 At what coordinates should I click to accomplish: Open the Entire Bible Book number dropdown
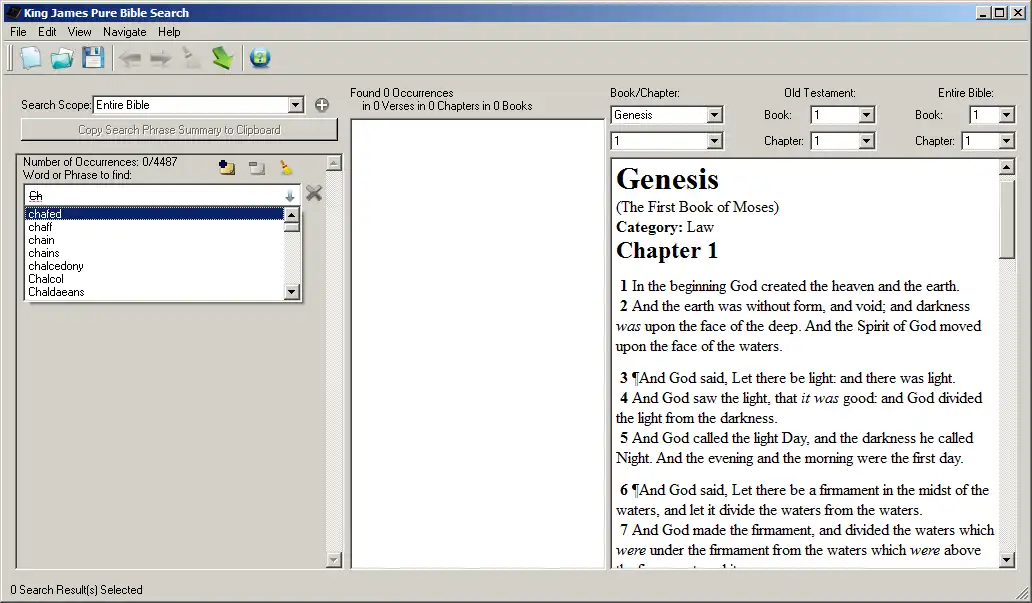pyautogui.click(x=1006, y=115)
